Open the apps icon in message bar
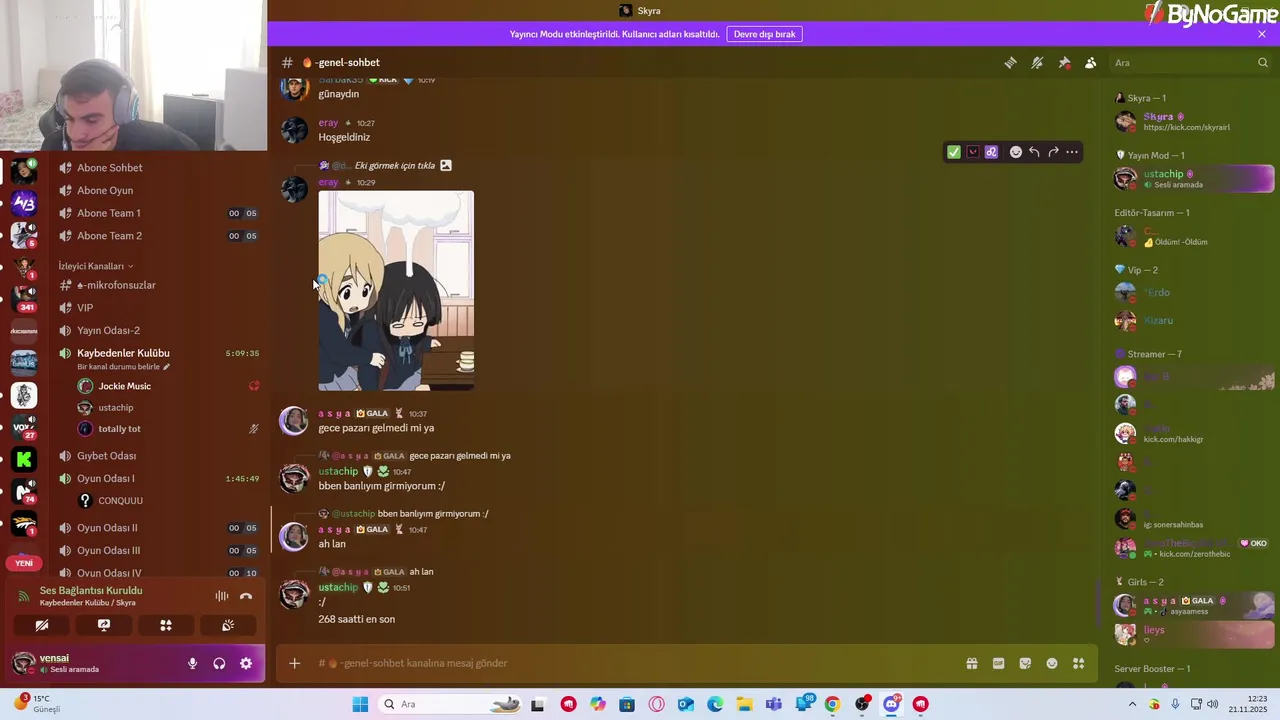Screen dimensions: 1280x720 (x=1078, y=663)
